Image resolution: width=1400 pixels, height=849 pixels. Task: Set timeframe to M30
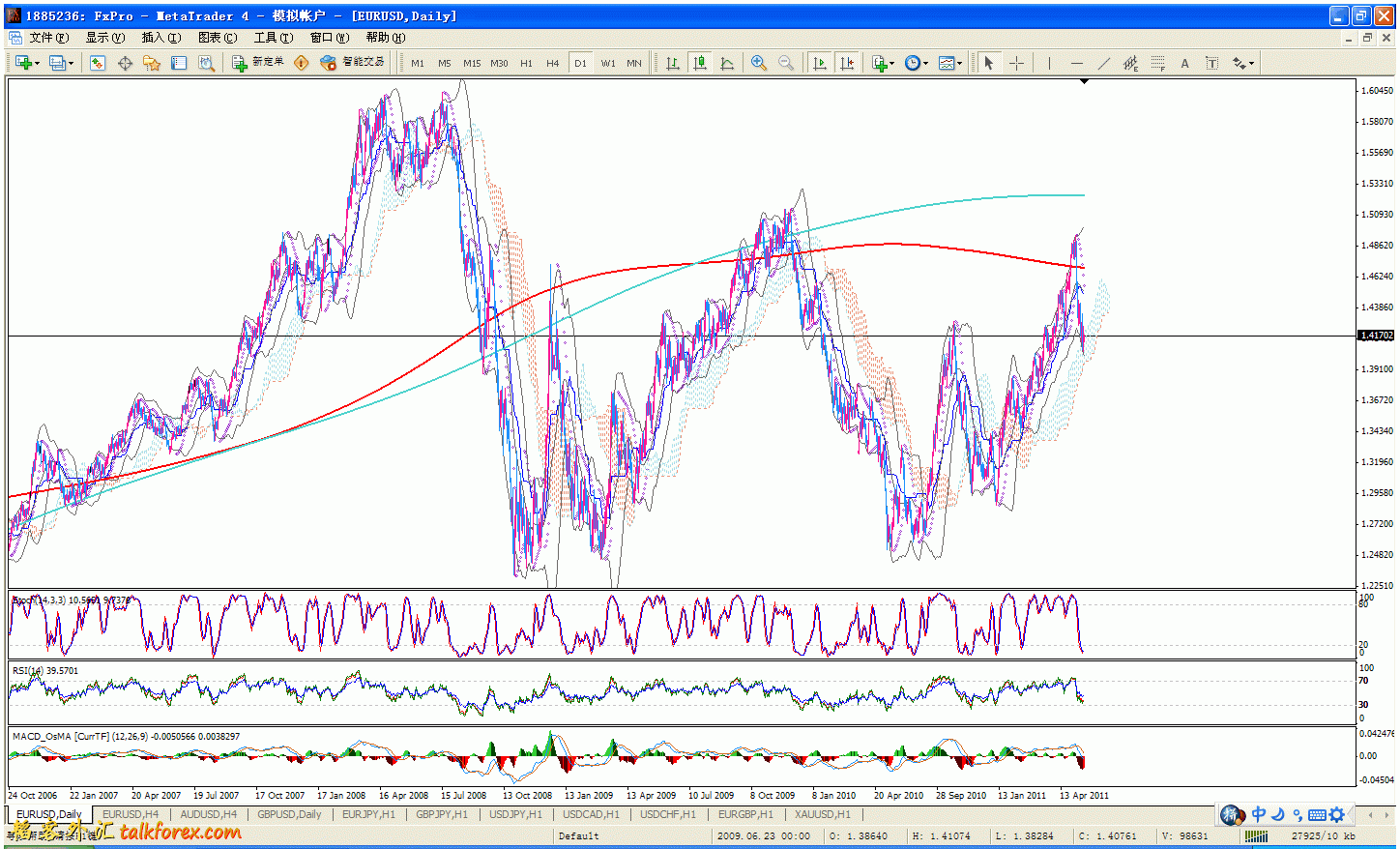coord(499,63)
